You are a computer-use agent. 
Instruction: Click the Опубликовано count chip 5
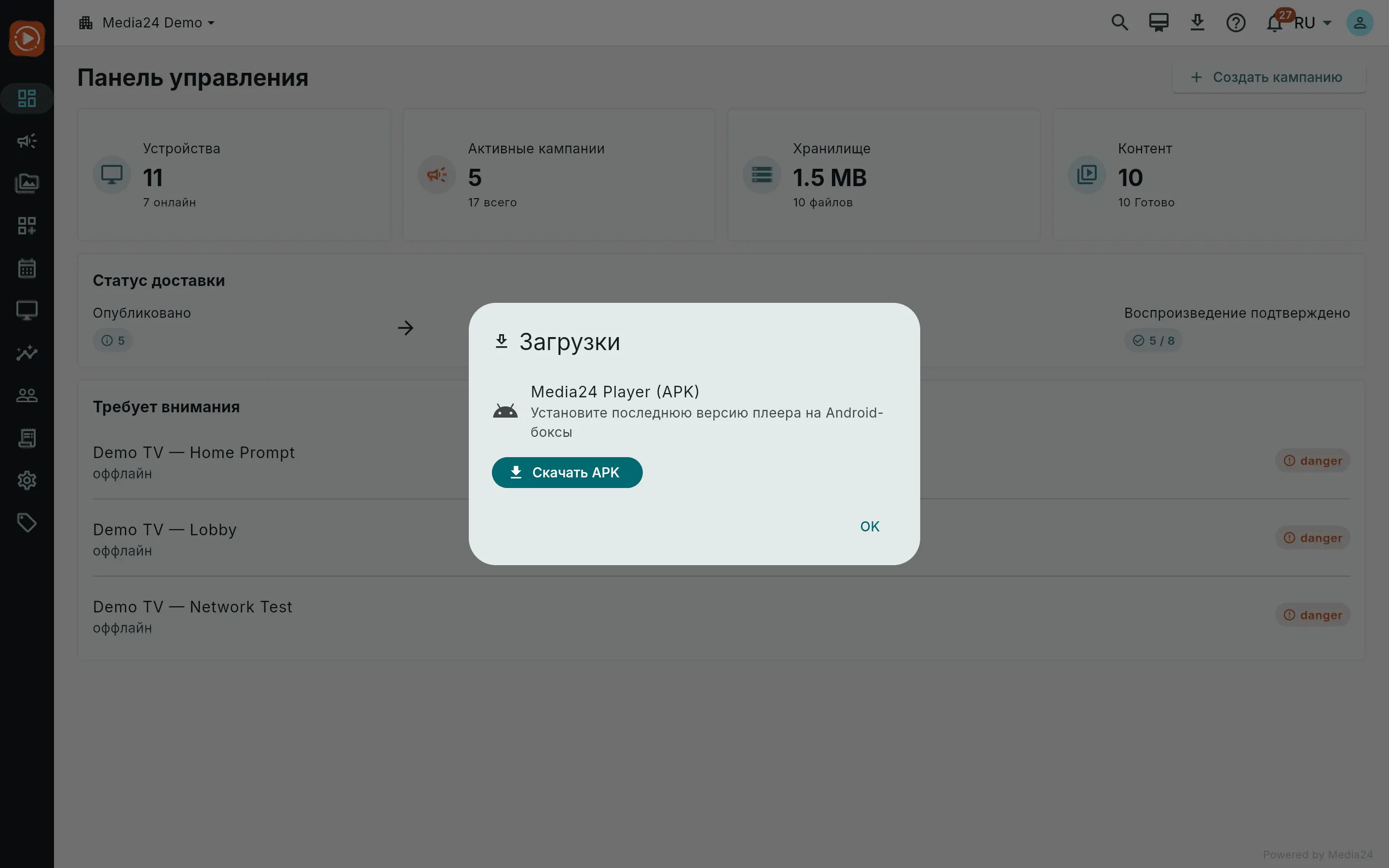[x=112, y=340]
